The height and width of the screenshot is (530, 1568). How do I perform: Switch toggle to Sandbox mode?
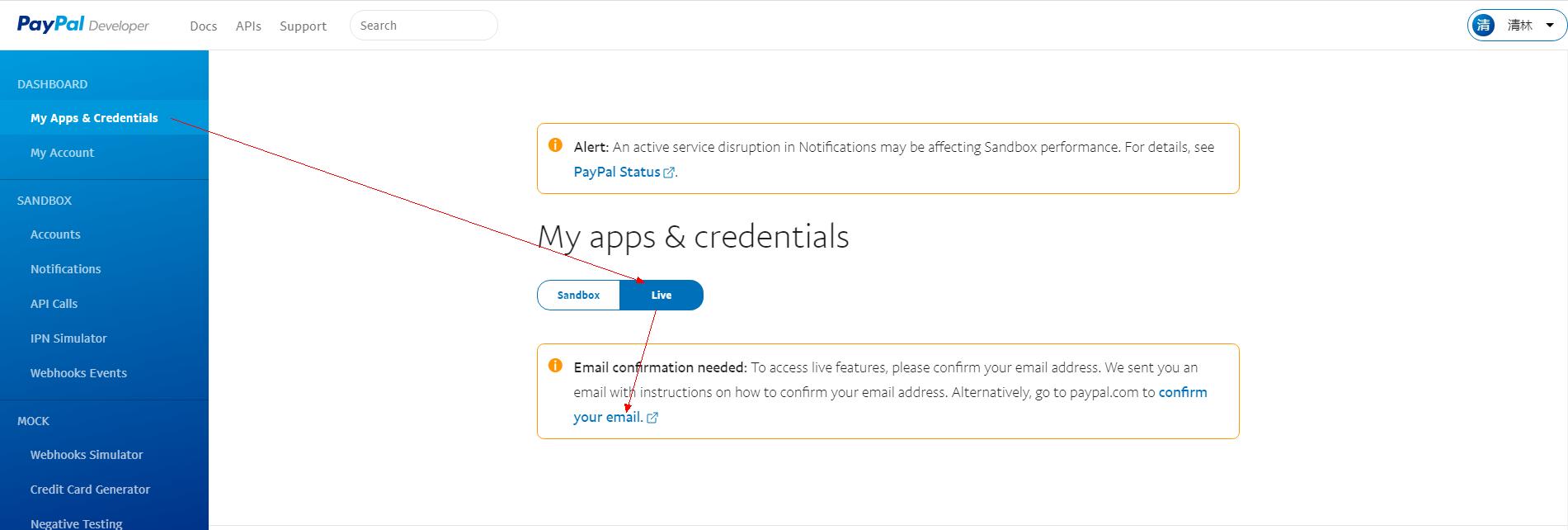(578, 295)
